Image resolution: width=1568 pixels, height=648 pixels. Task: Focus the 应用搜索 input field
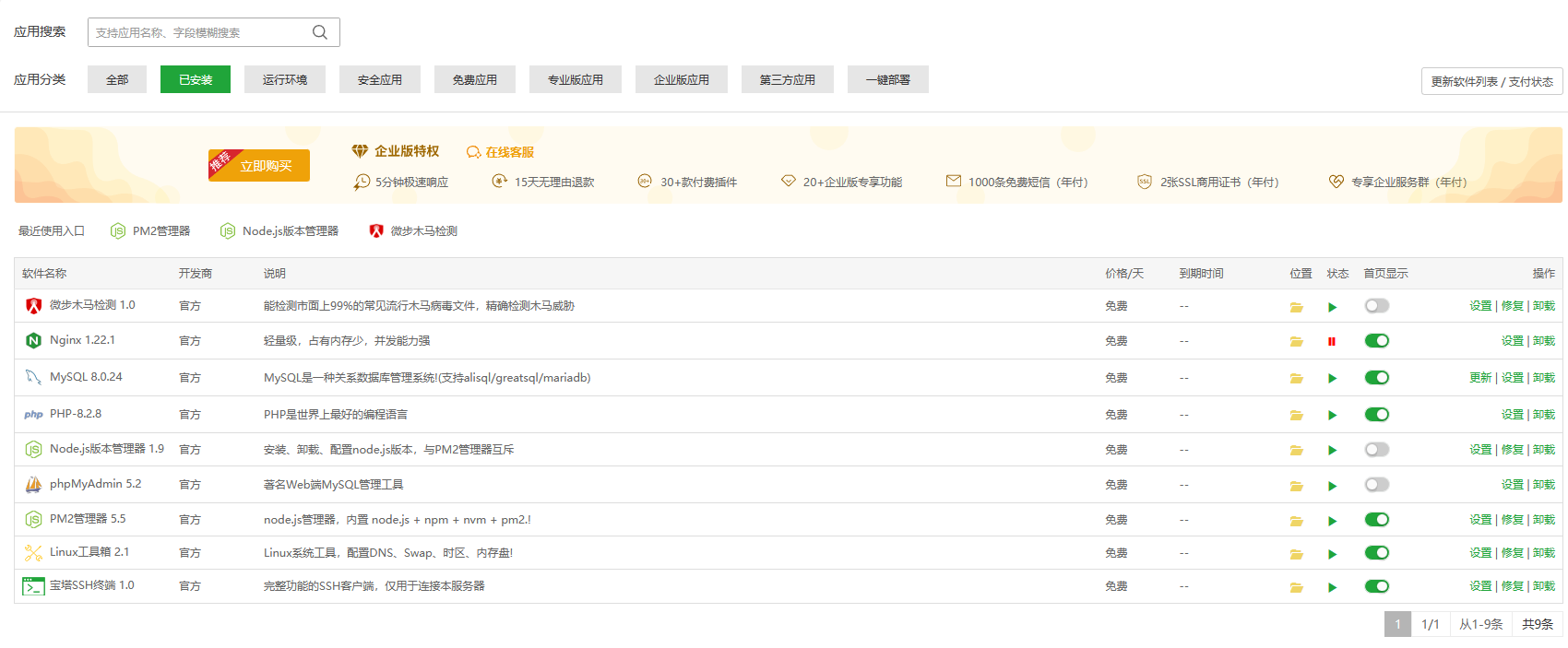click(214, 32)
